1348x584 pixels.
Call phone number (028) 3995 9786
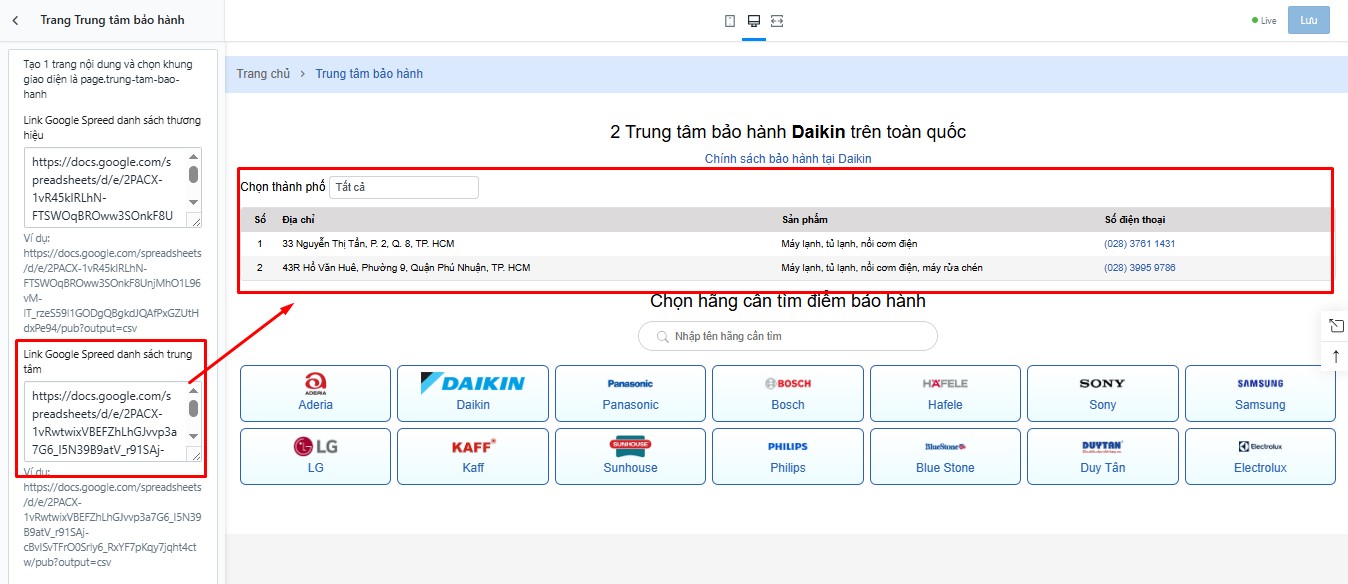tap(1139, 268)
